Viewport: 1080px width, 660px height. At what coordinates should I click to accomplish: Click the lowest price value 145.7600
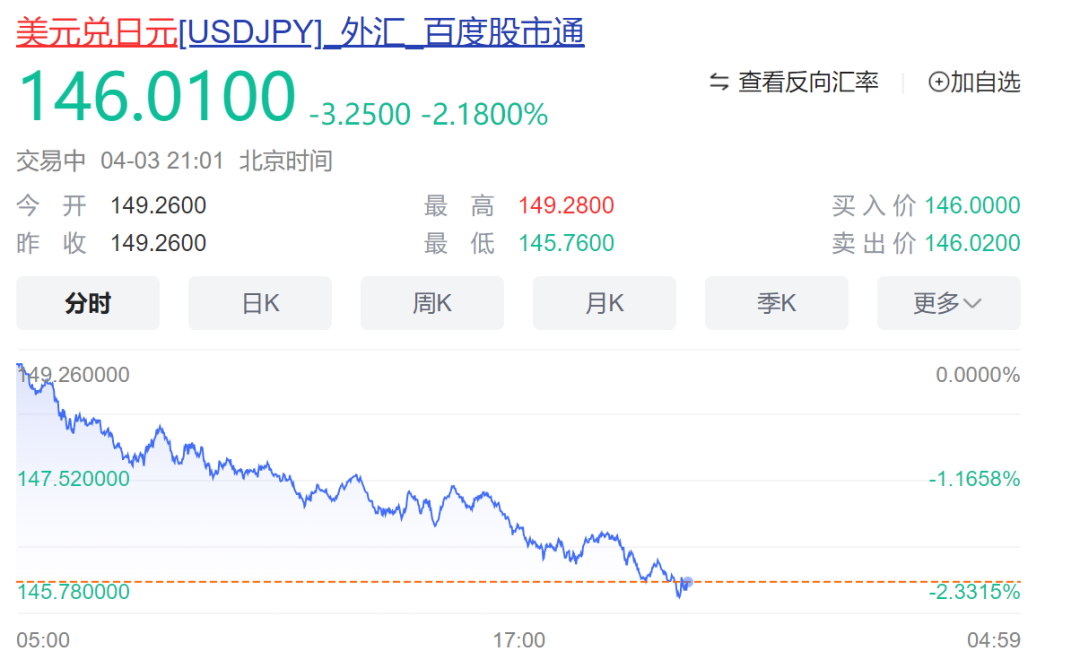pos(566,243)
